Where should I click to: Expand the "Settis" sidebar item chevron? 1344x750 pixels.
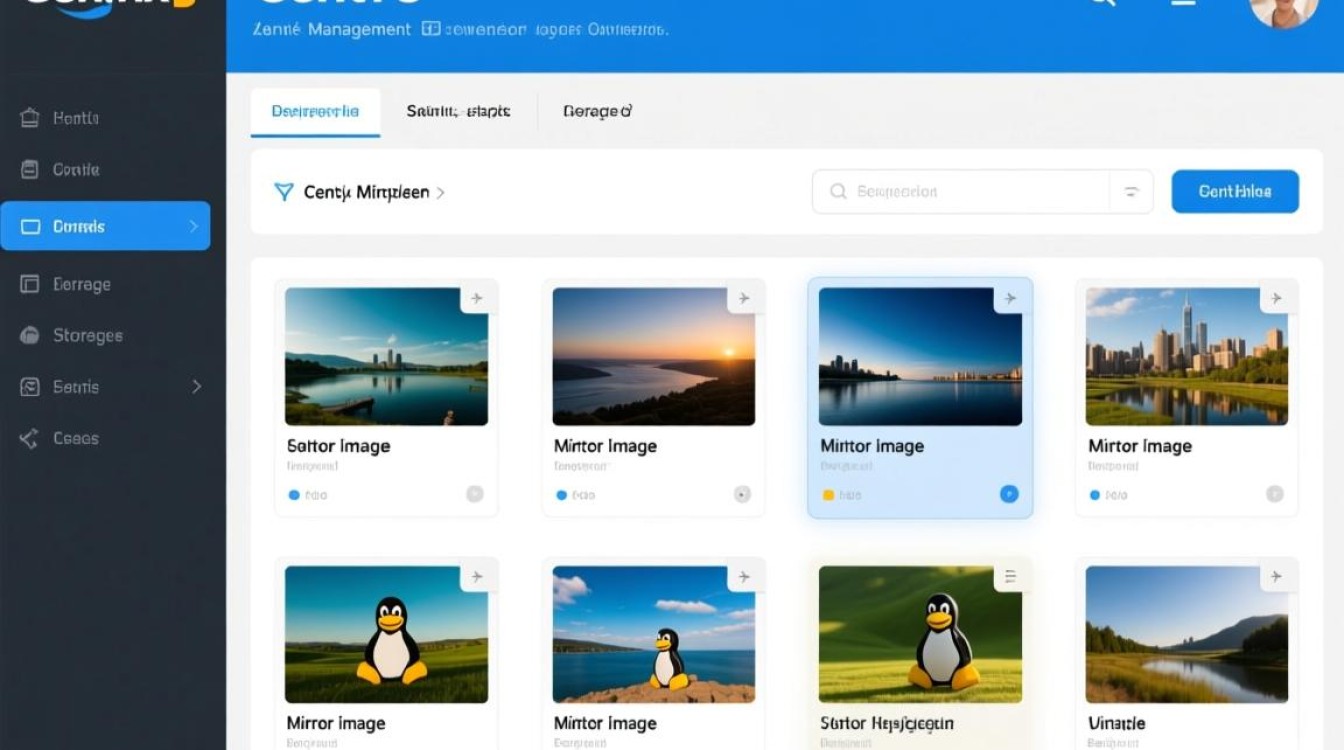tap(196, 387)
